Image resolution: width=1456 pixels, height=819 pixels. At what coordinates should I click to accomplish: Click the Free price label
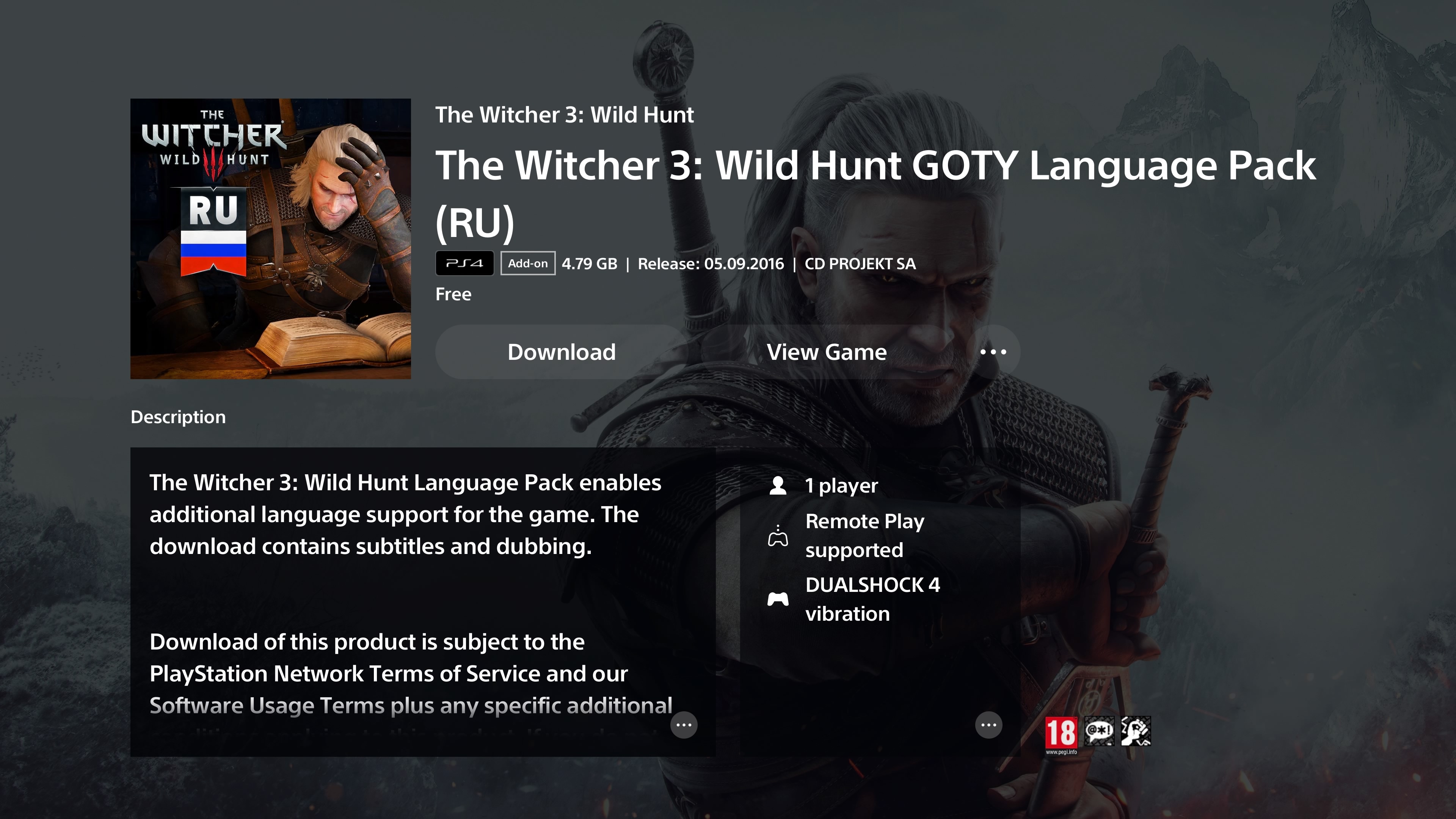tap(453, 294)
